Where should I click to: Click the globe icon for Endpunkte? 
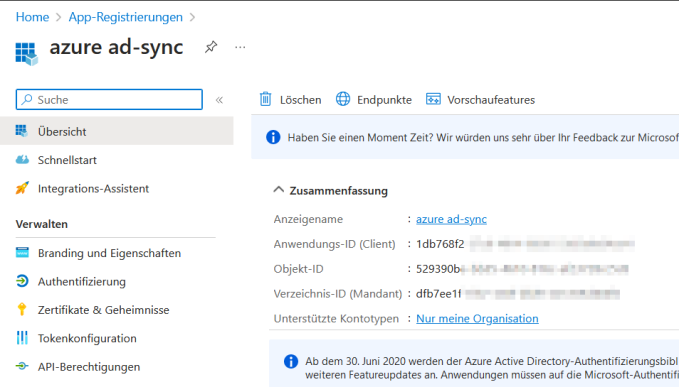point(343,99)
